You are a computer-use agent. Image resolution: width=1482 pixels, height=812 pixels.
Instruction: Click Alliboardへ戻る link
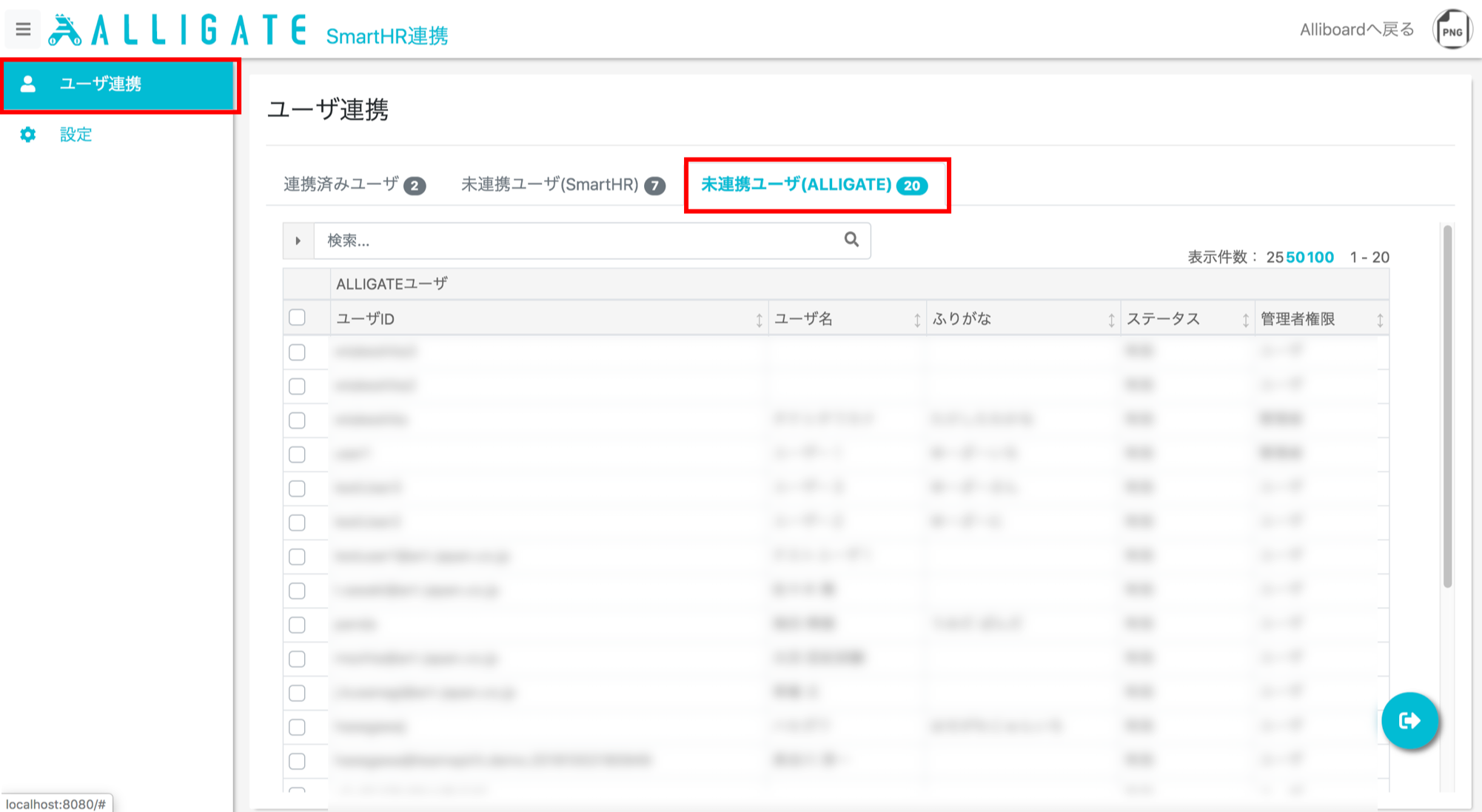click(1357, 30)
